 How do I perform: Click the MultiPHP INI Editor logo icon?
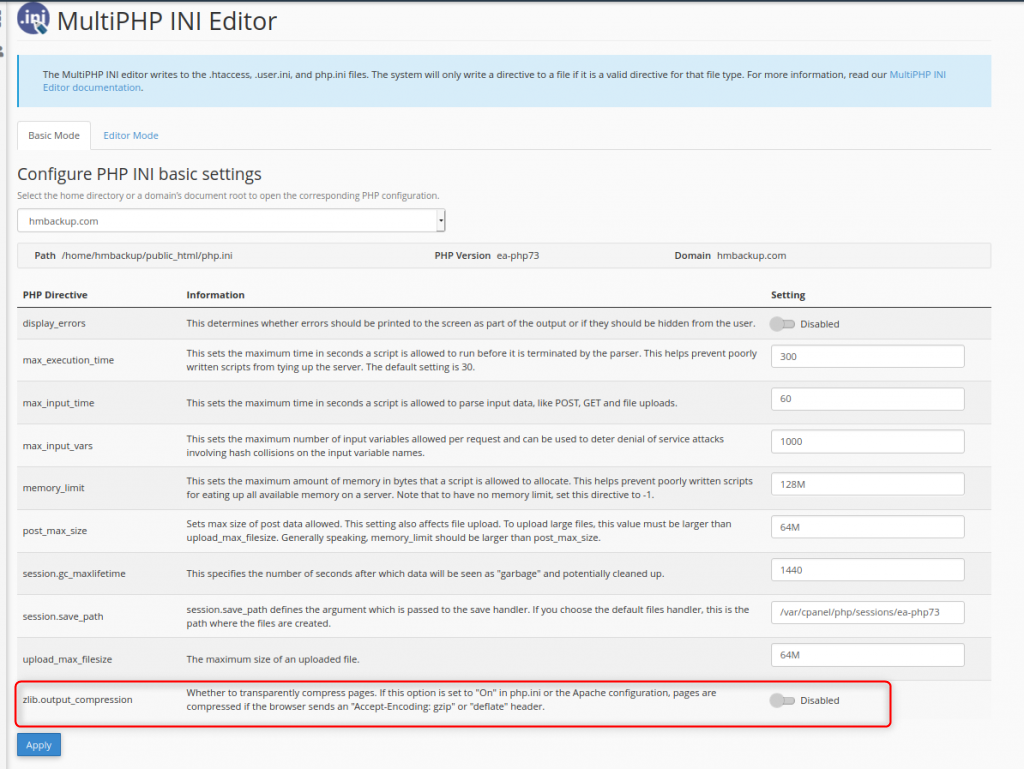pyautogui.click(x=33, y=18)
